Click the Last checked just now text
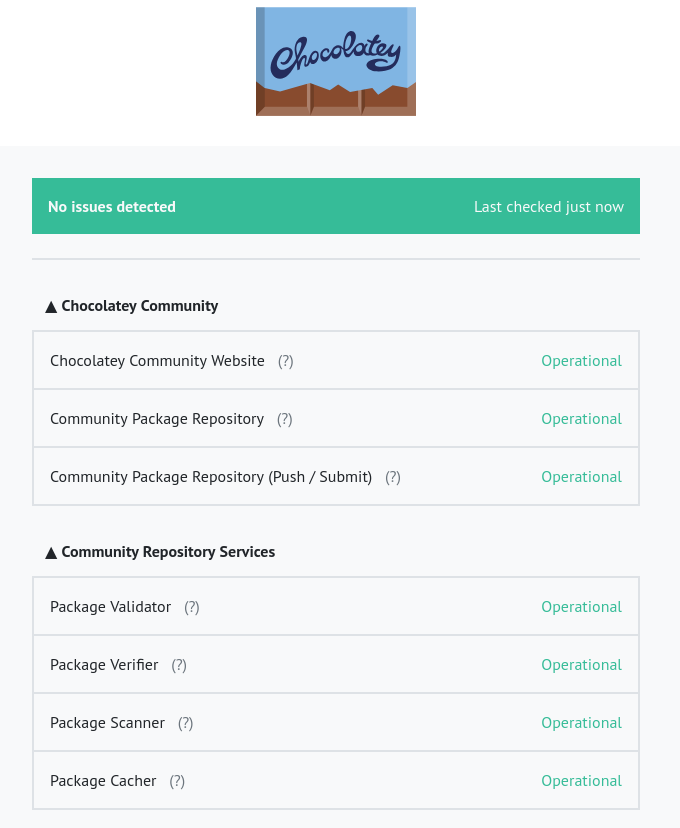 [548, 207]
